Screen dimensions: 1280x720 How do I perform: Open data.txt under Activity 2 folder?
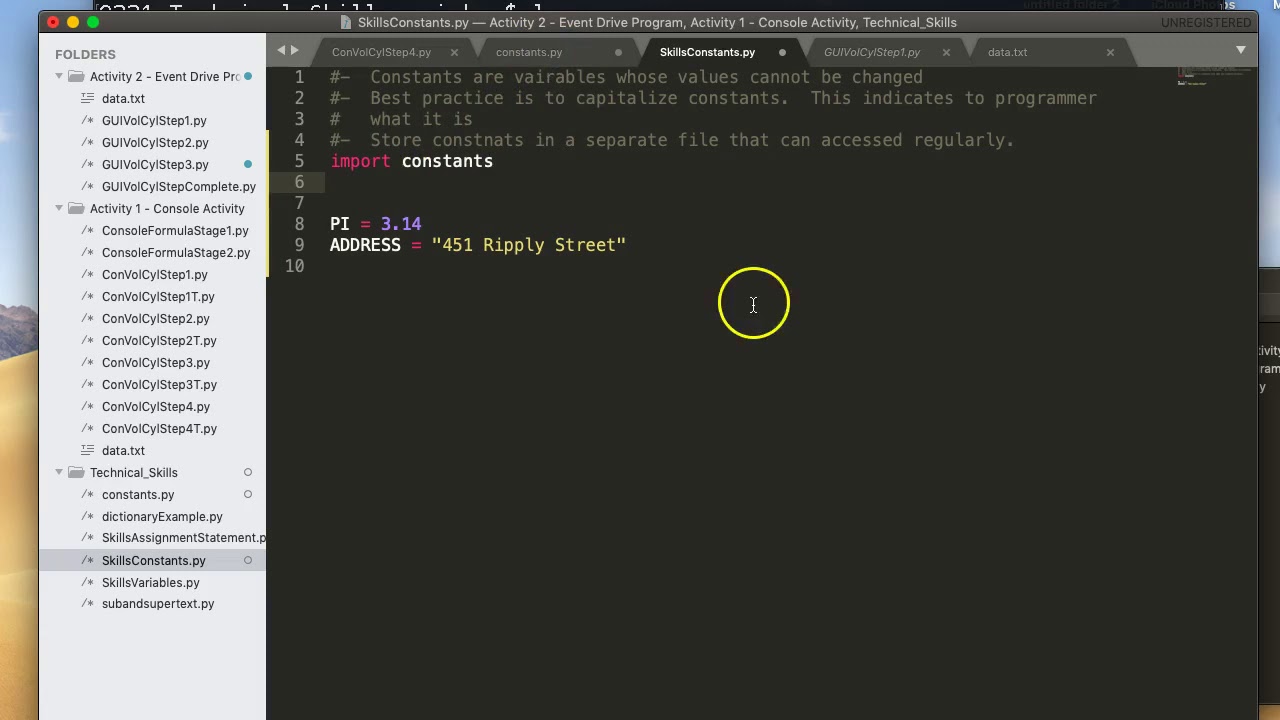(123, 99)
